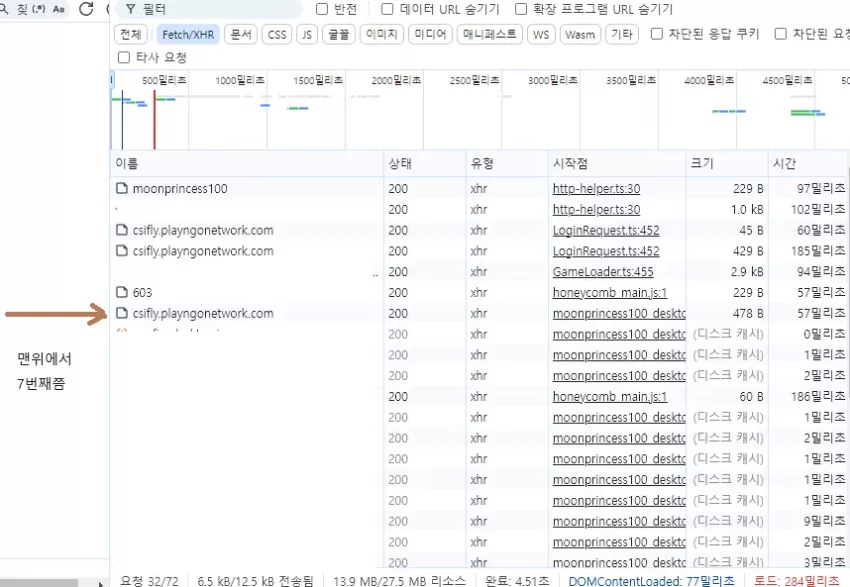Image resolution: width=850 pixels, height=587 pixels.
Task: Select the 미디어 filter type
Action: pos(430,35)
